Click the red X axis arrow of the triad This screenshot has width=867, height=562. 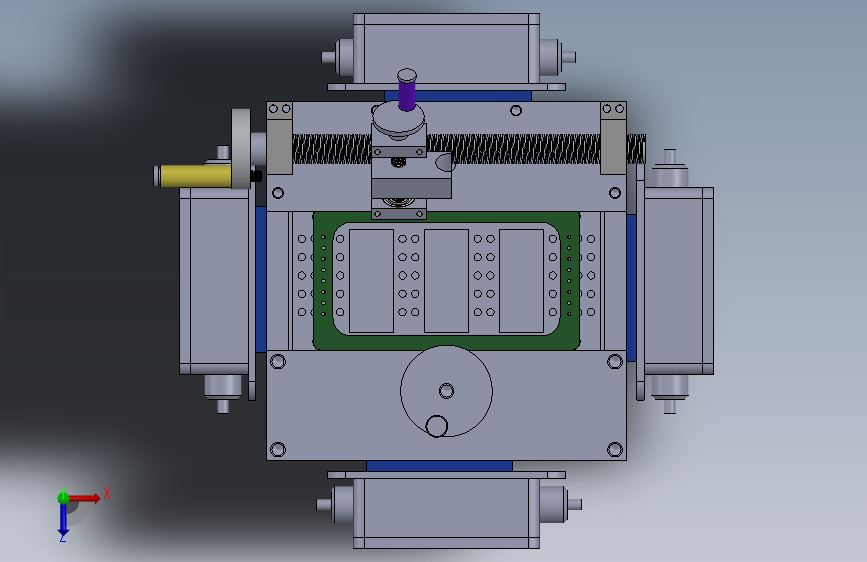click(x=84, y=498)
